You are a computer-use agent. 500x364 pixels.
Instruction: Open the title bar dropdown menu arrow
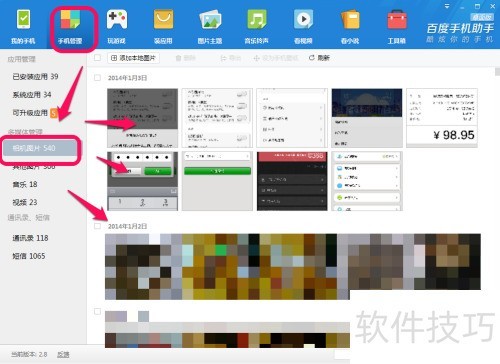pyautogui.click(x=447, y=6)
